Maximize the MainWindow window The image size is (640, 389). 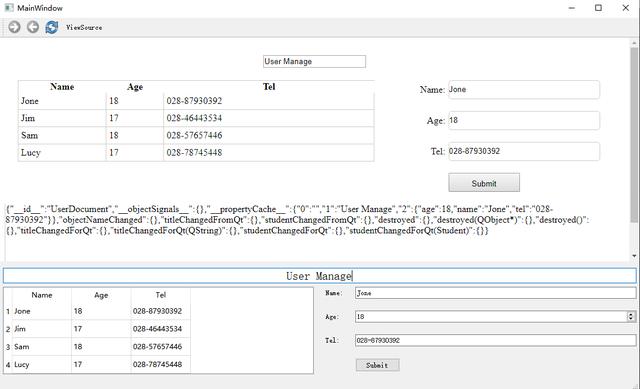[598, 8]
